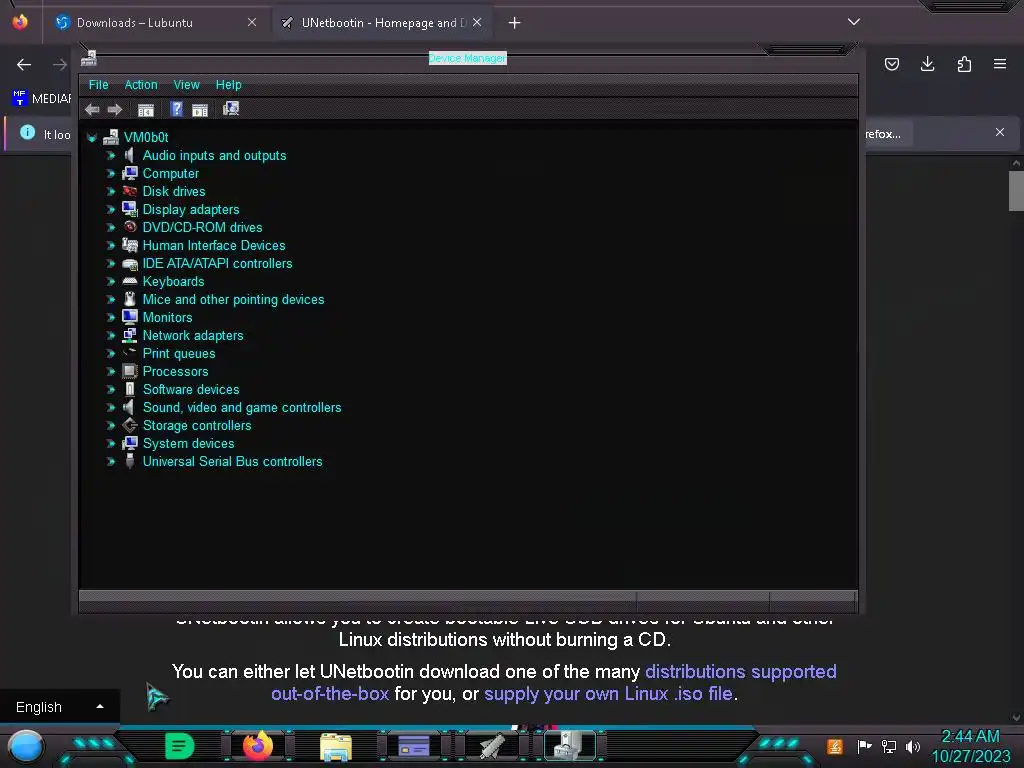The image size is (1024, 768).
Task: Click the network tray icon
Action: (x=889, y=746)
